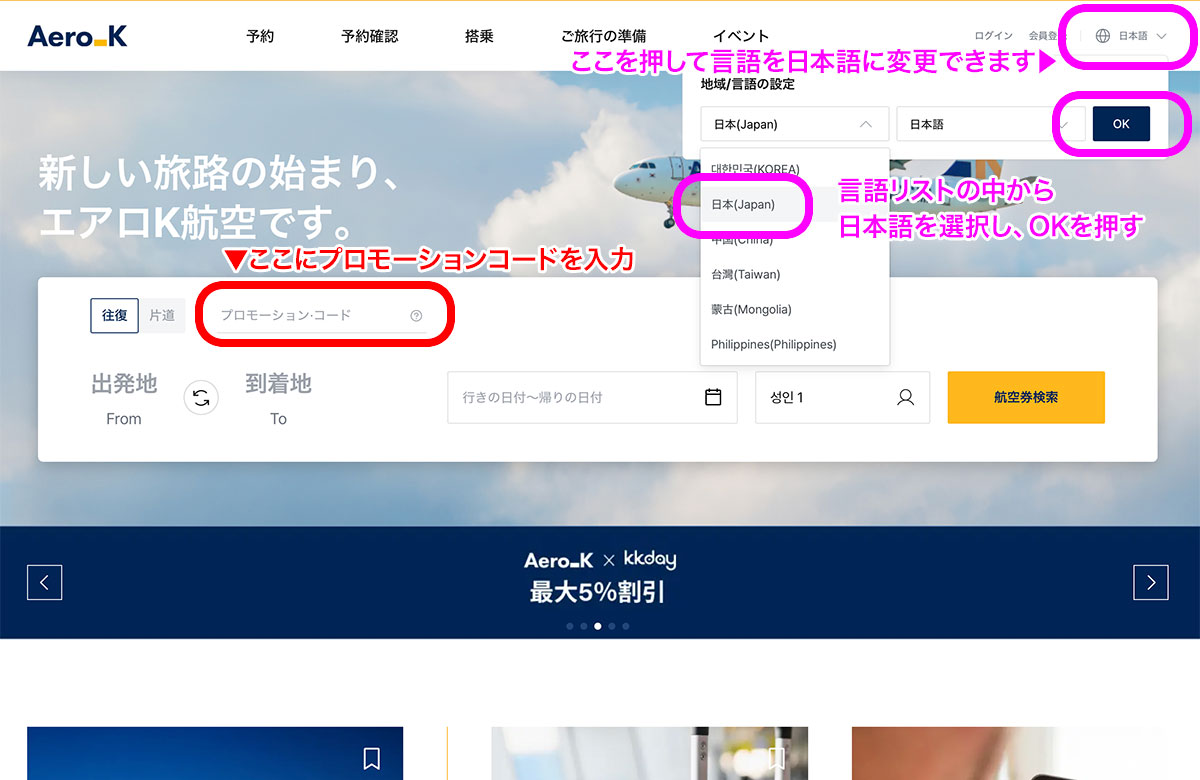This screenshot has width=1200, height=780.
Task: Click promotion code help question icon
Action: coord(416,316)
